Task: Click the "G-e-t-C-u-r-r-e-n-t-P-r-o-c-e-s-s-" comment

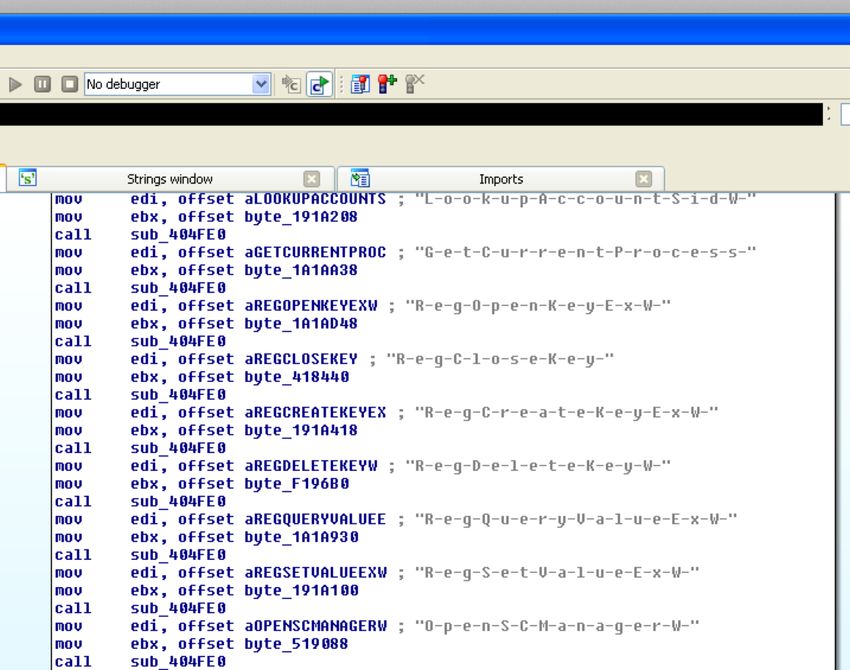Action: (x=585, y=253)
